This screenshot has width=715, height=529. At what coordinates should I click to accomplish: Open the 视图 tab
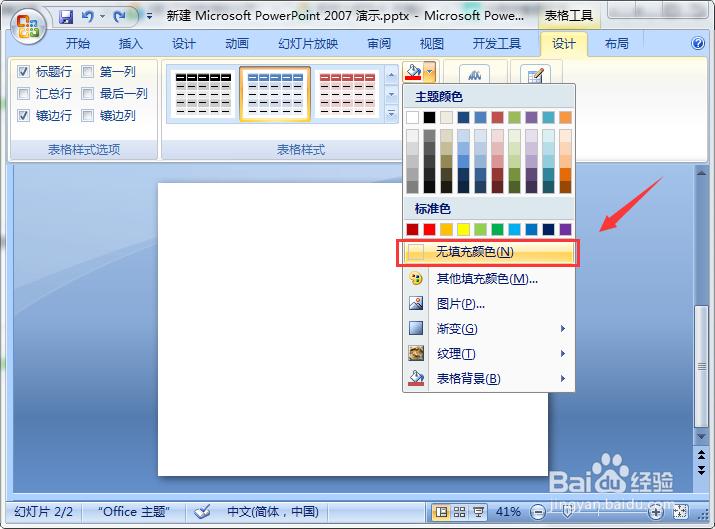[431, 43]
